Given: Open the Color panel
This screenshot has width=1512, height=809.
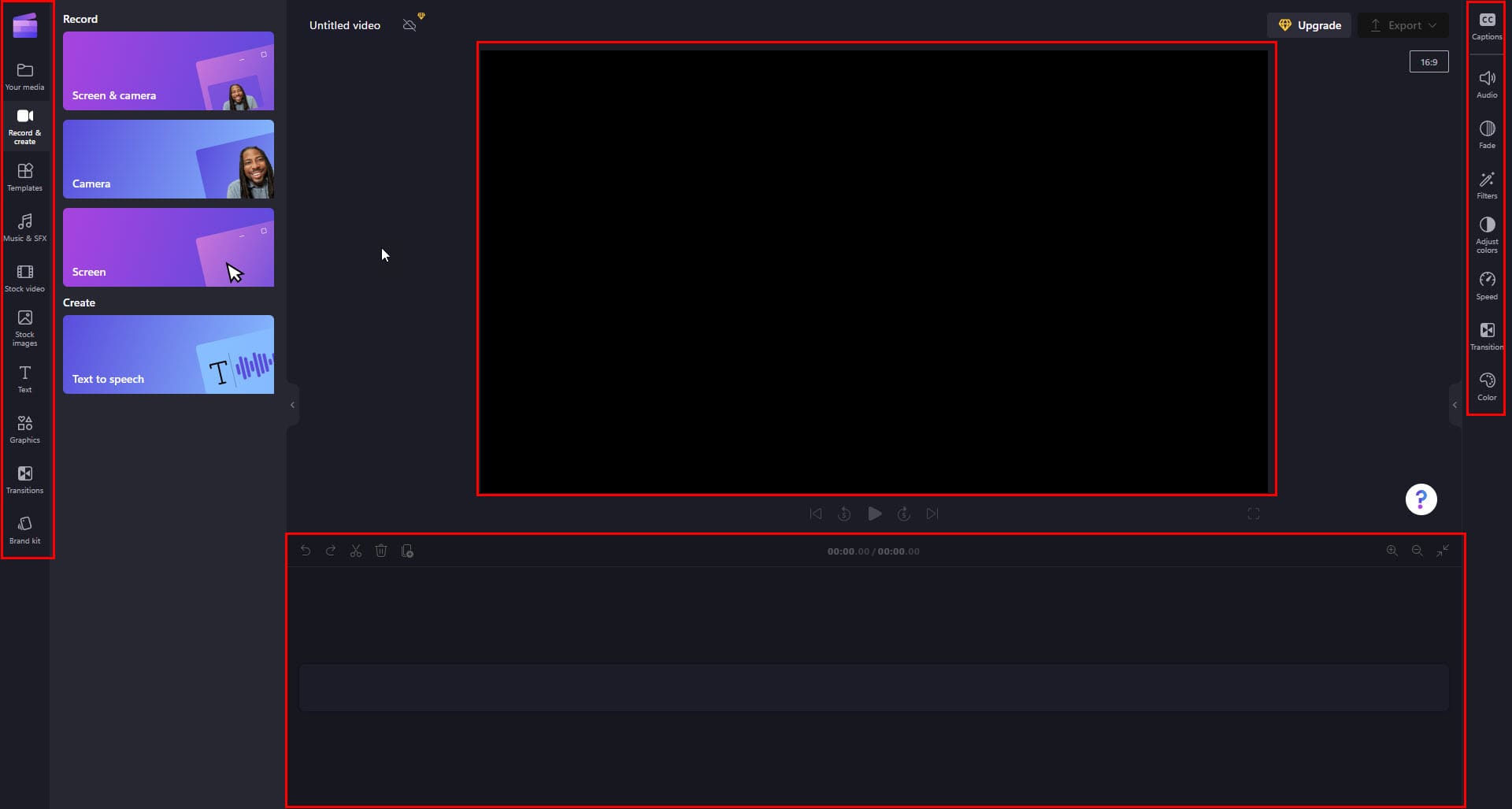Looking at the screenshot, I should pyautogui.click(x=1487, y=386).
